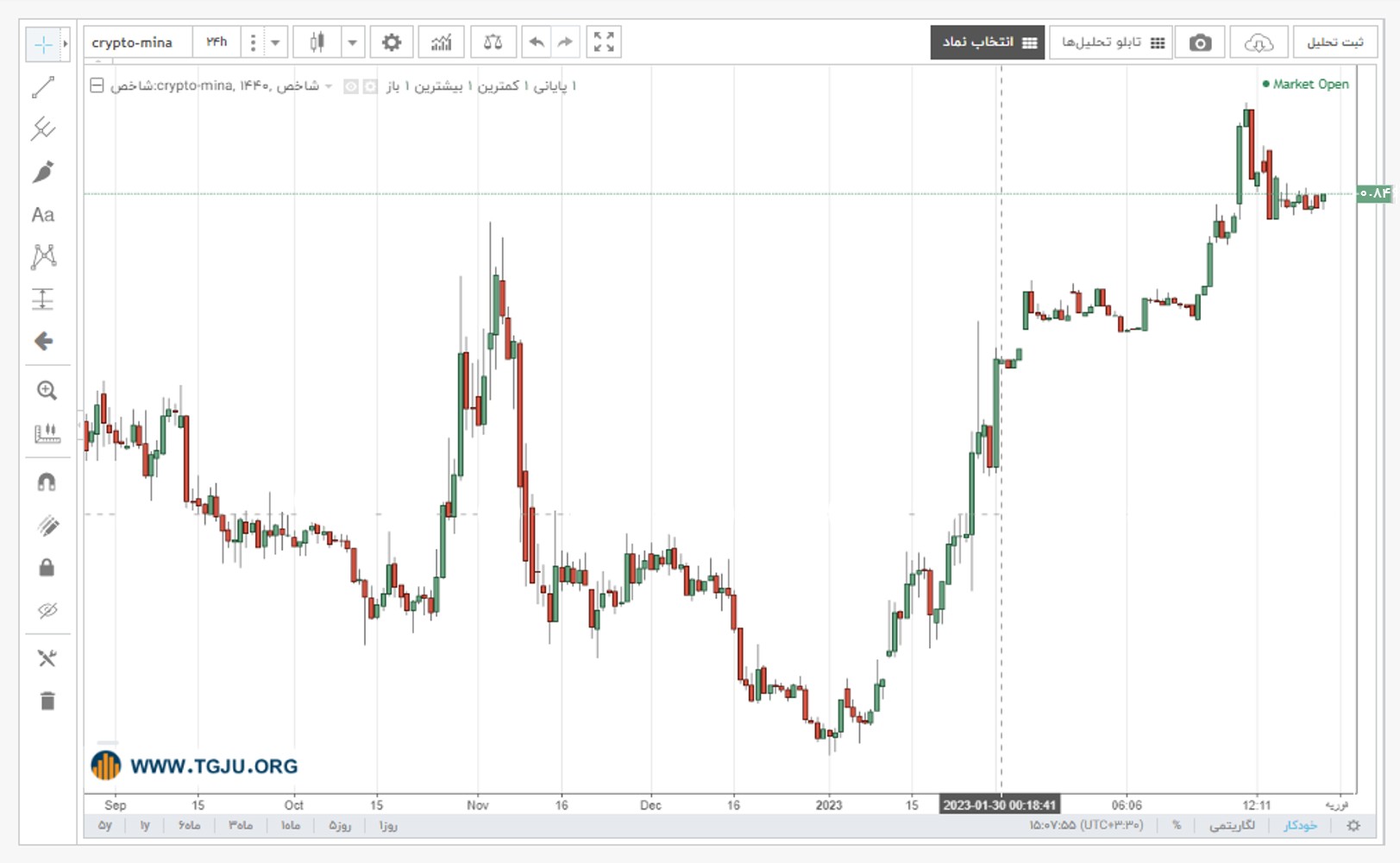Undo the last chart action

pyautogui.click(x=537, y=41)
